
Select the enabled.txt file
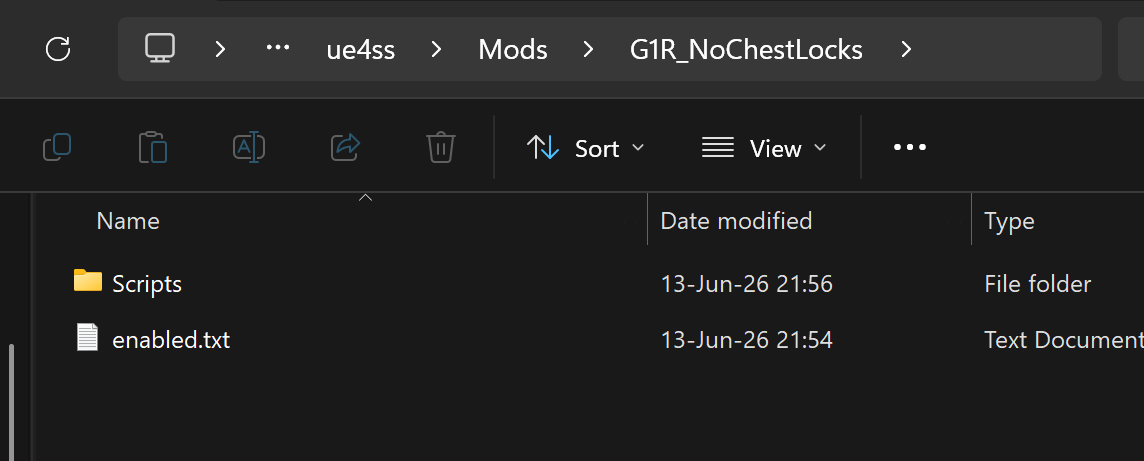tap(171, 340)
